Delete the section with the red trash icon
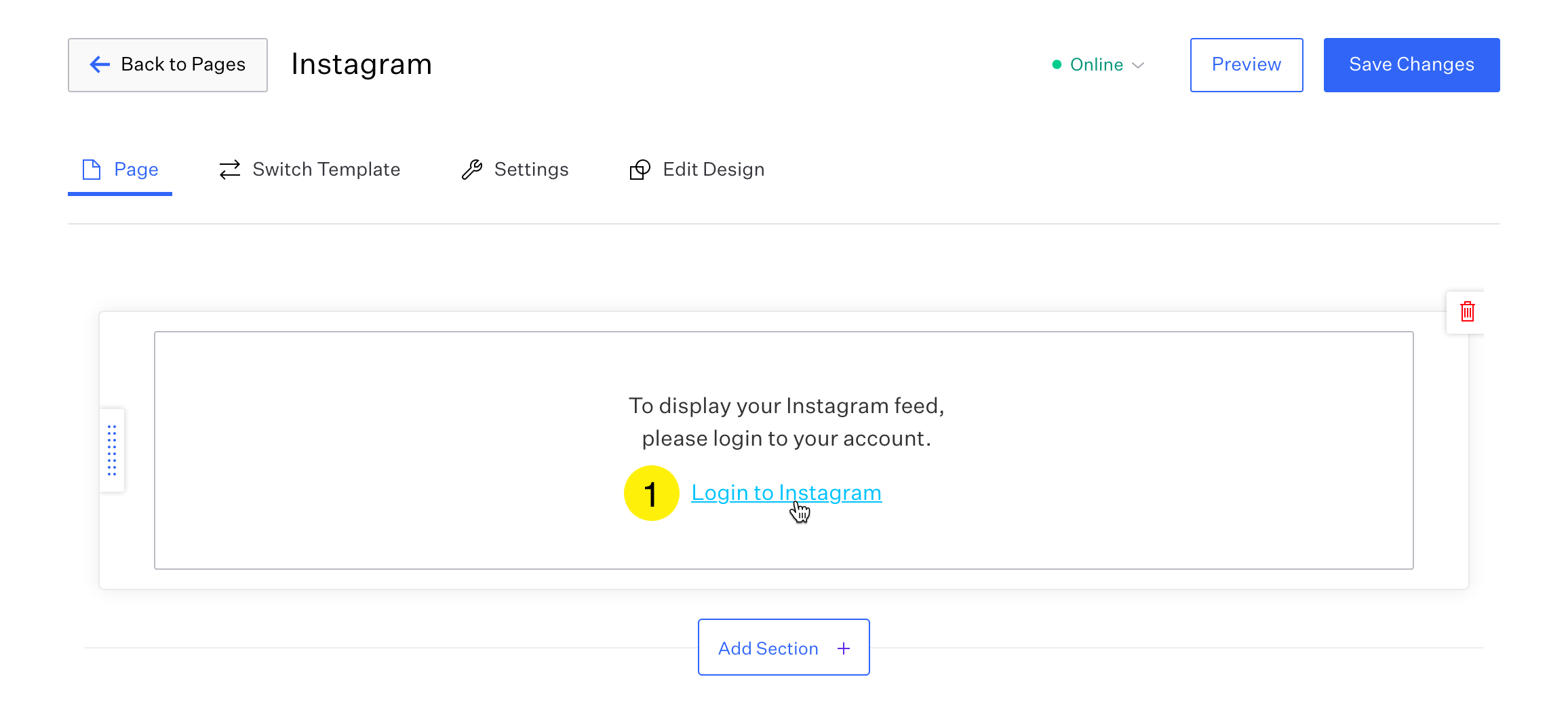This screenshot has width=1568, height=719. 1467,312
